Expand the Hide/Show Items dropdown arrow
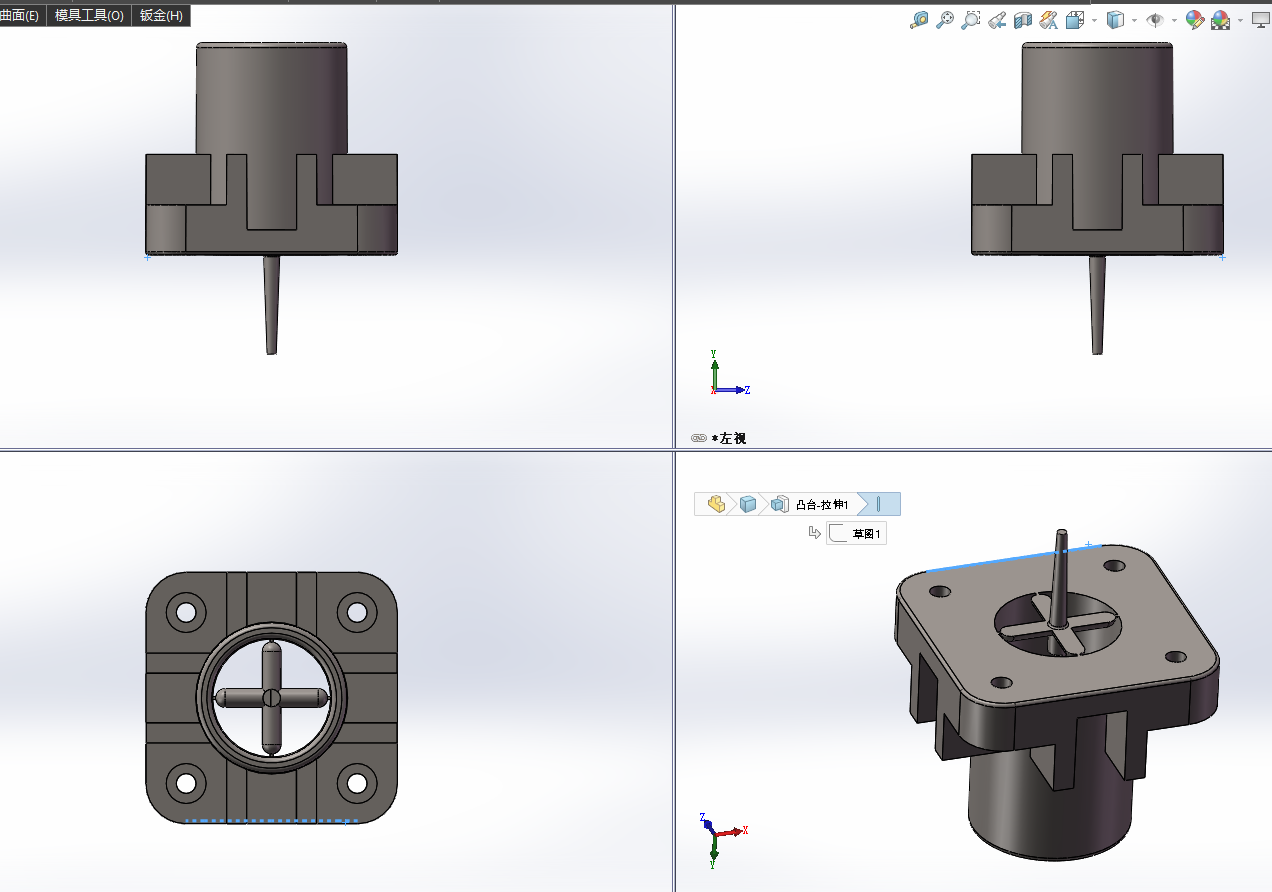1272x892 pixels. (1174, 20)
